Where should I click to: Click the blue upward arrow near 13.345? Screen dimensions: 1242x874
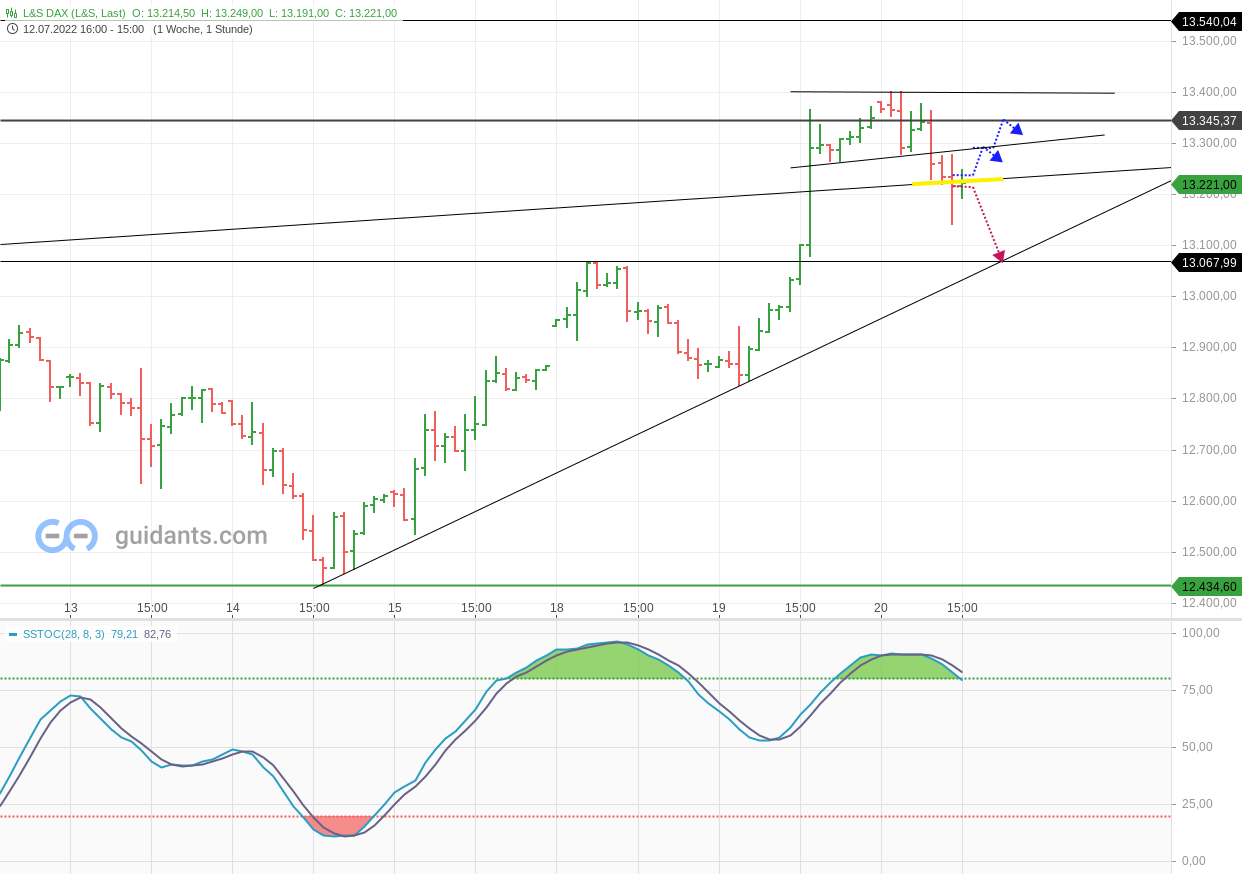click(x=1018, y=129)
